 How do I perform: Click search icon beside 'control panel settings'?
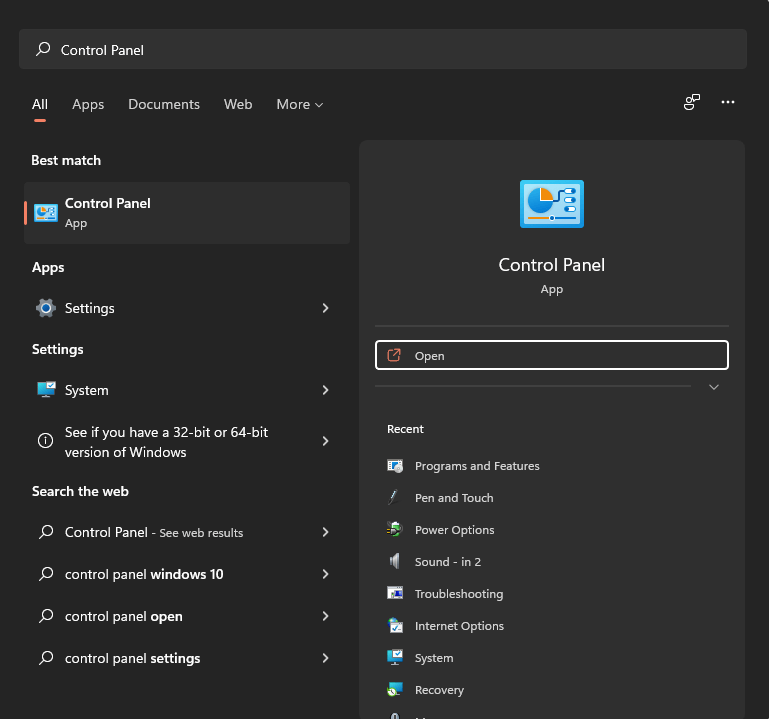pyautogui.click(x=46, y=658)
